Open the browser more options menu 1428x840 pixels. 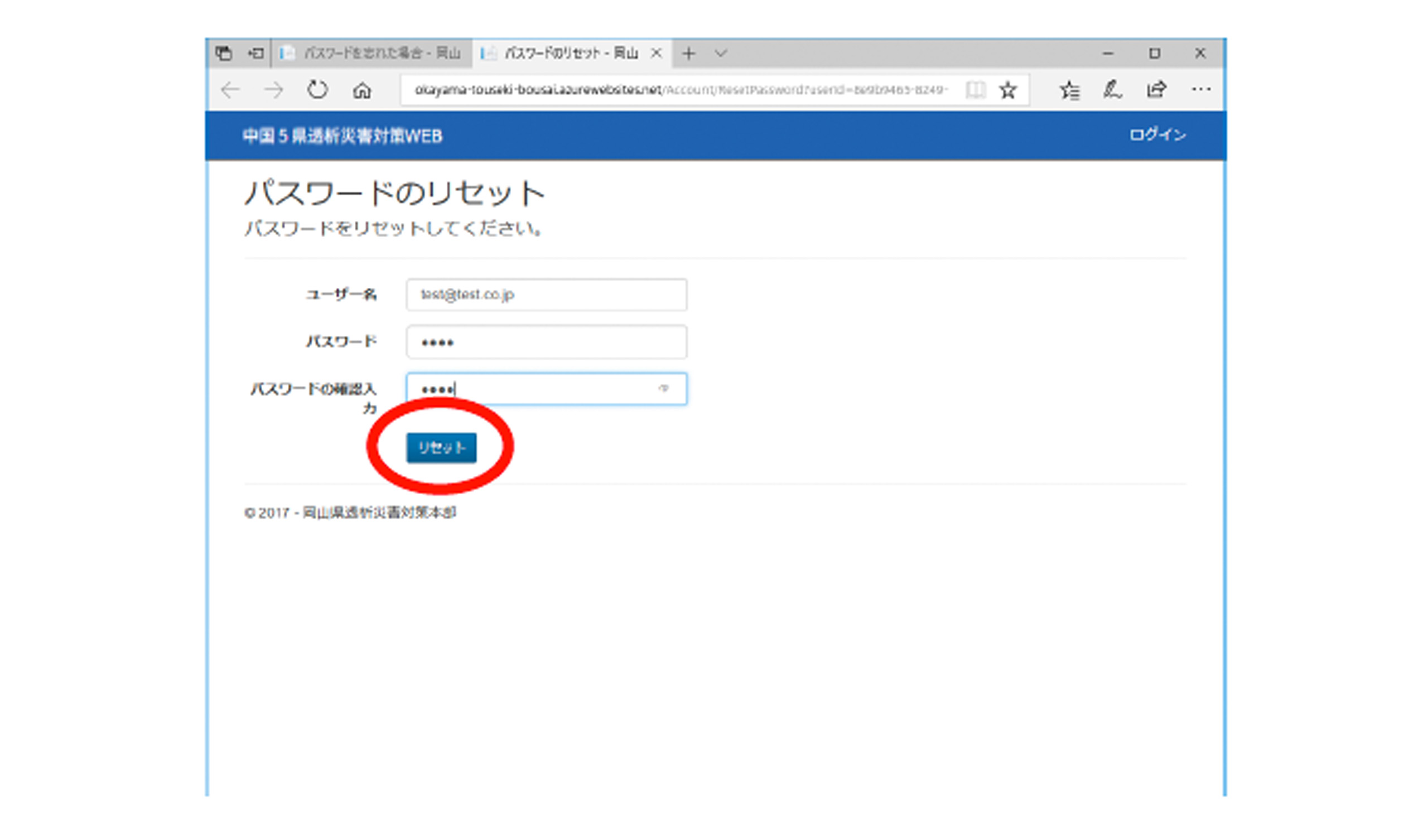click(x=1201, y=89)
